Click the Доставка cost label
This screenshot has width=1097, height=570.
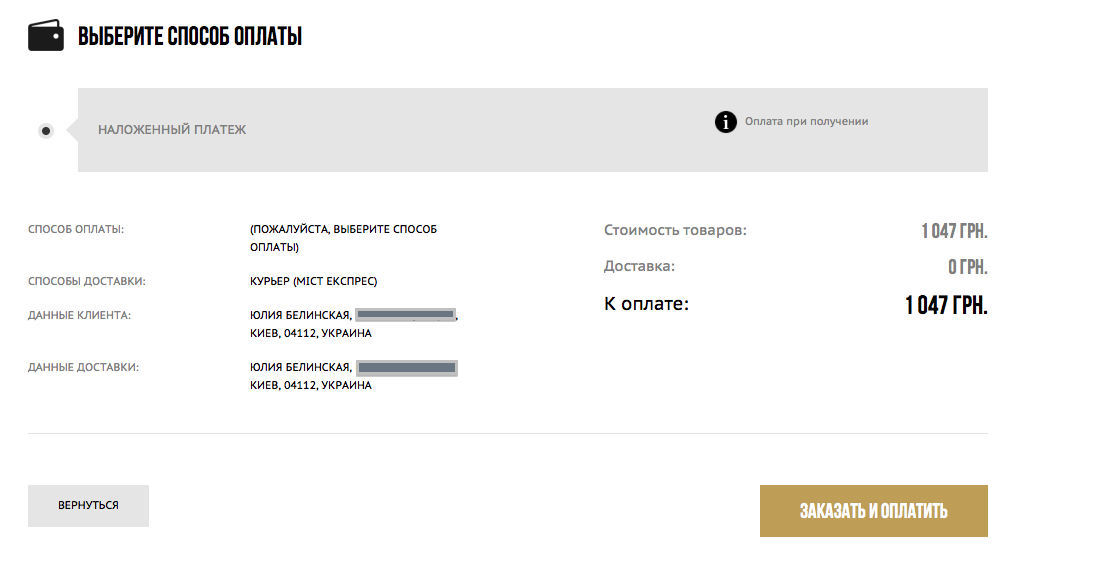639,267
